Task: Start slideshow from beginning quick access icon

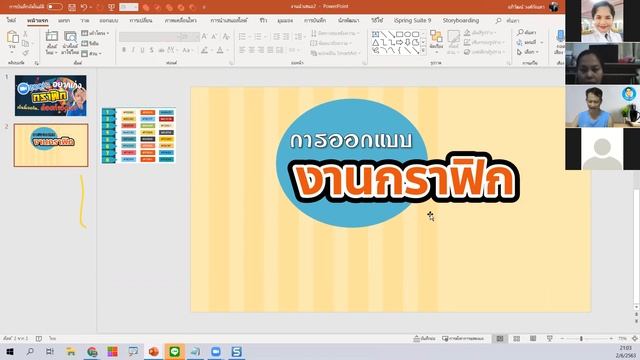Action: coord(111,7)
